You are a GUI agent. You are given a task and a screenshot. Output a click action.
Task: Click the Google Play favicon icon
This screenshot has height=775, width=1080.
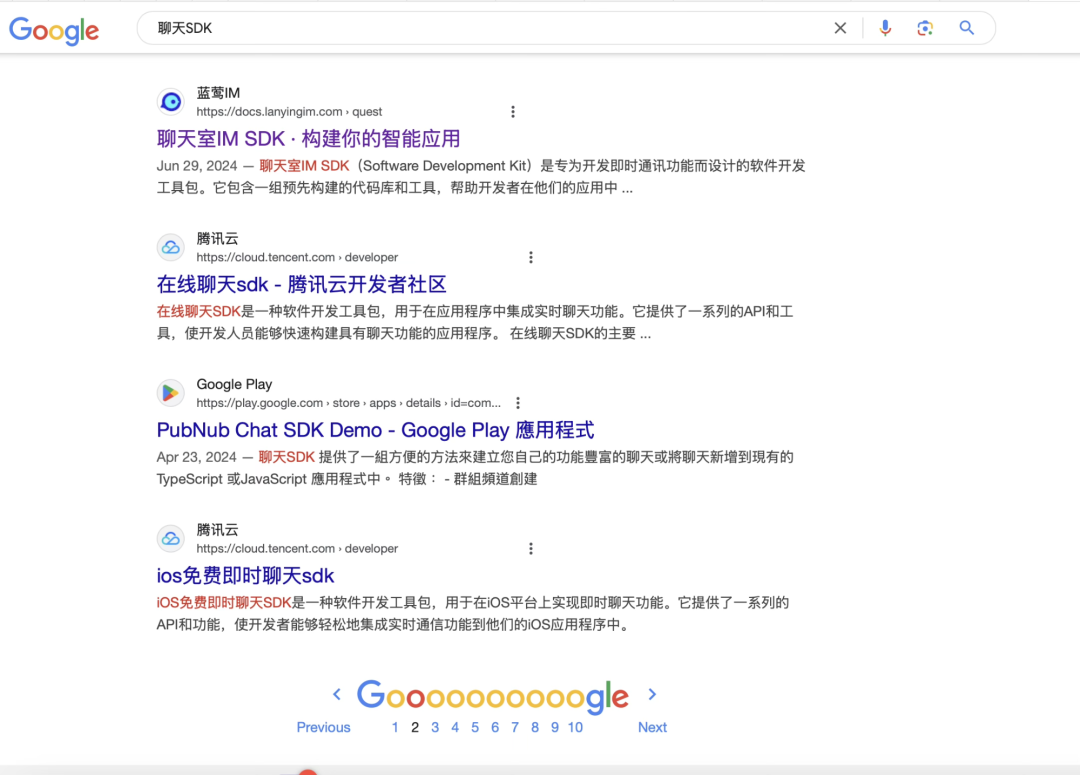(171, 393)
